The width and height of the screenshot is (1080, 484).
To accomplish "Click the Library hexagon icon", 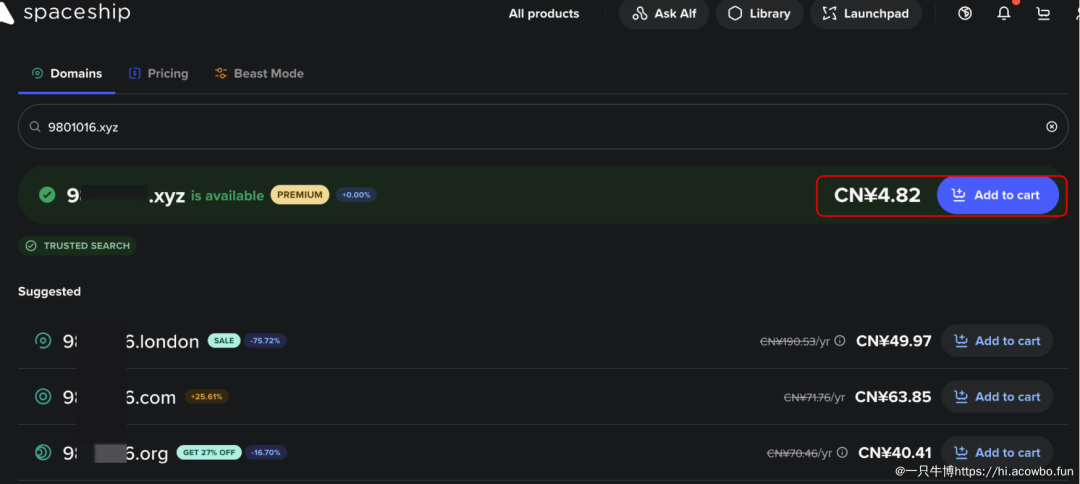I will pos(736,14).
